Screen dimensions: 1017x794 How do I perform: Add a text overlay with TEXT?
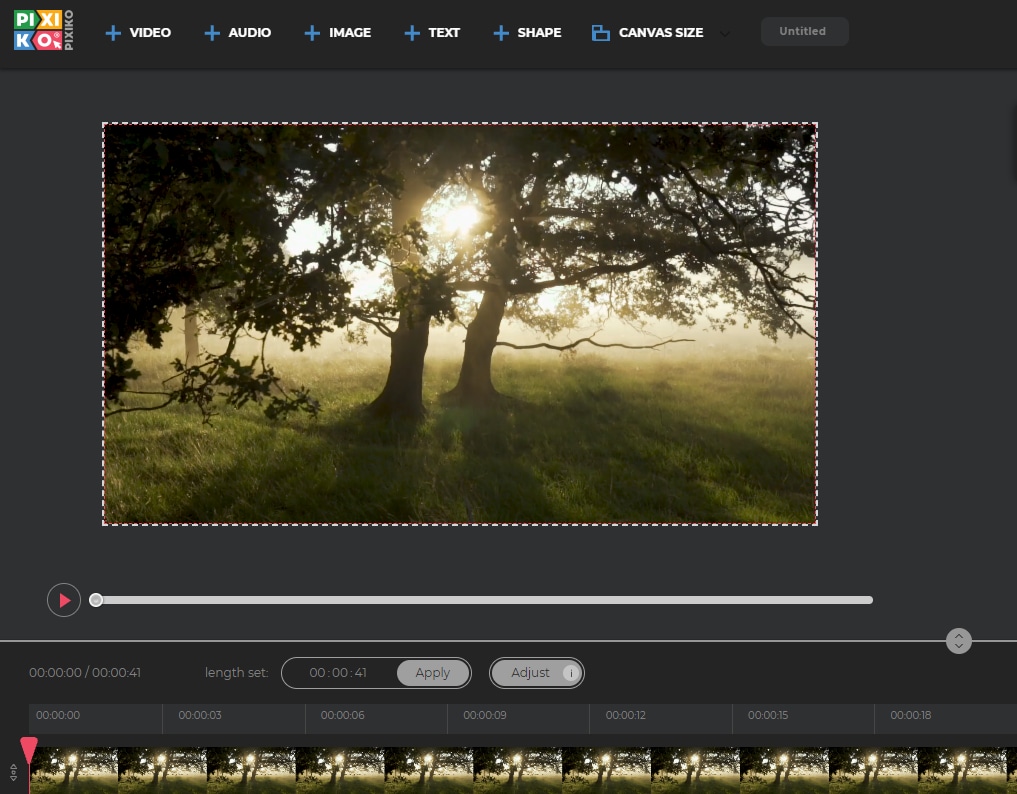coord(432,32)
